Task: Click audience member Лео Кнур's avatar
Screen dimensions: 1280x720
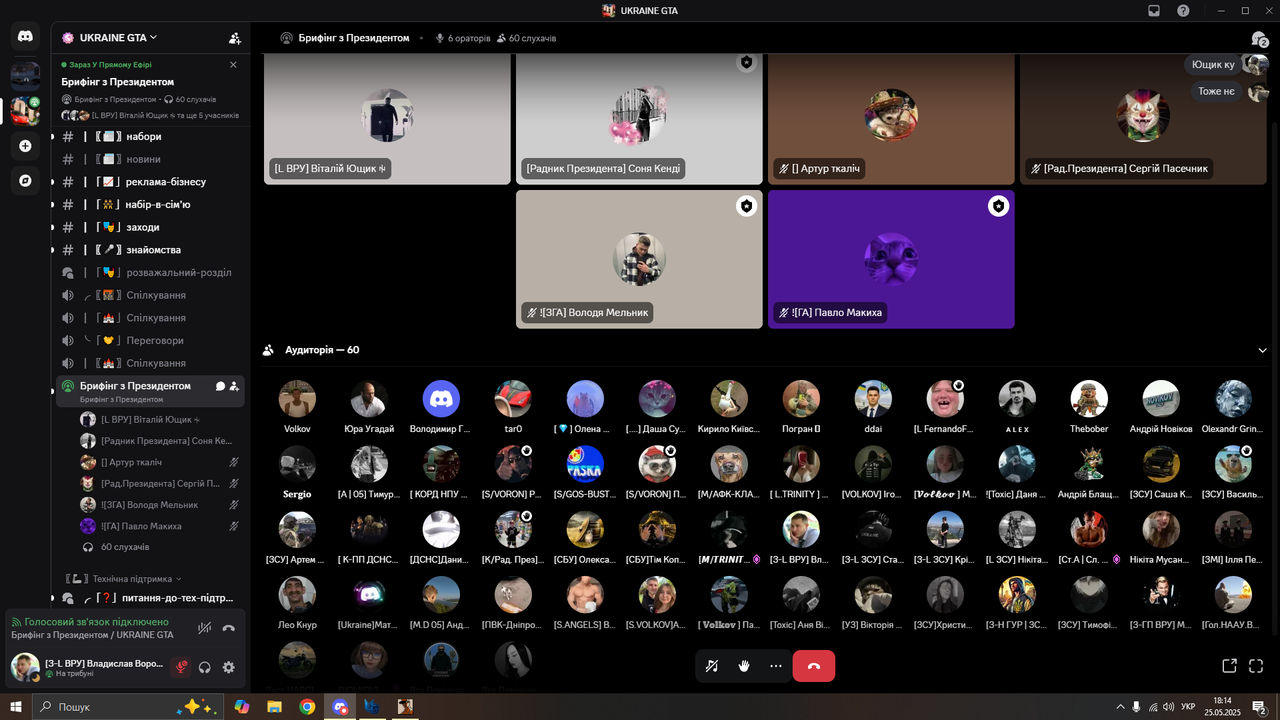Action: tap(297, 594)
